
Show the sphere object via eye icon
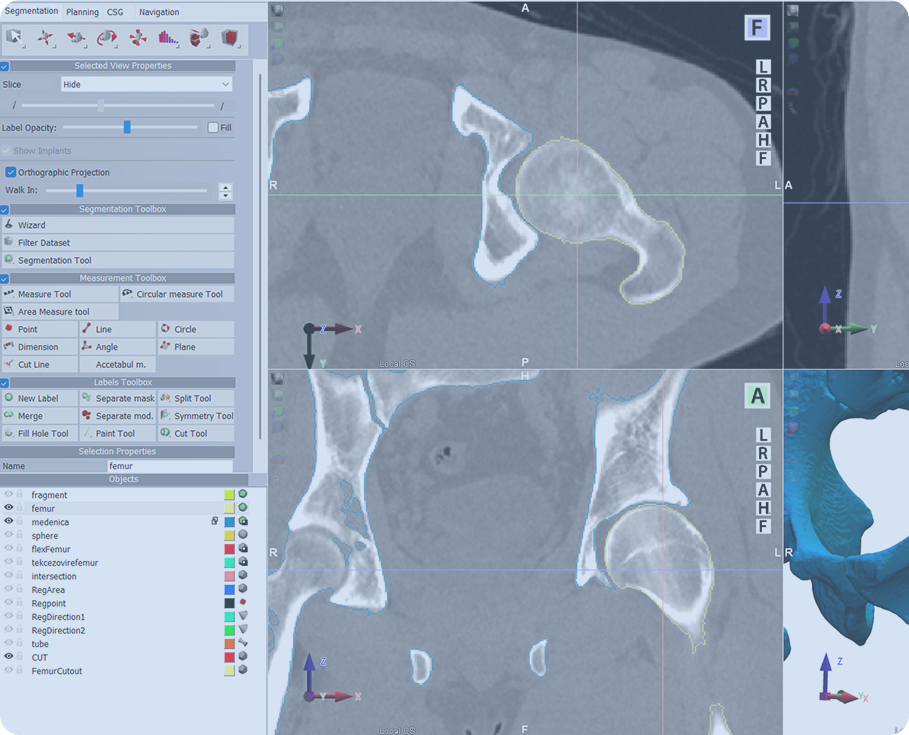point(9,535)
